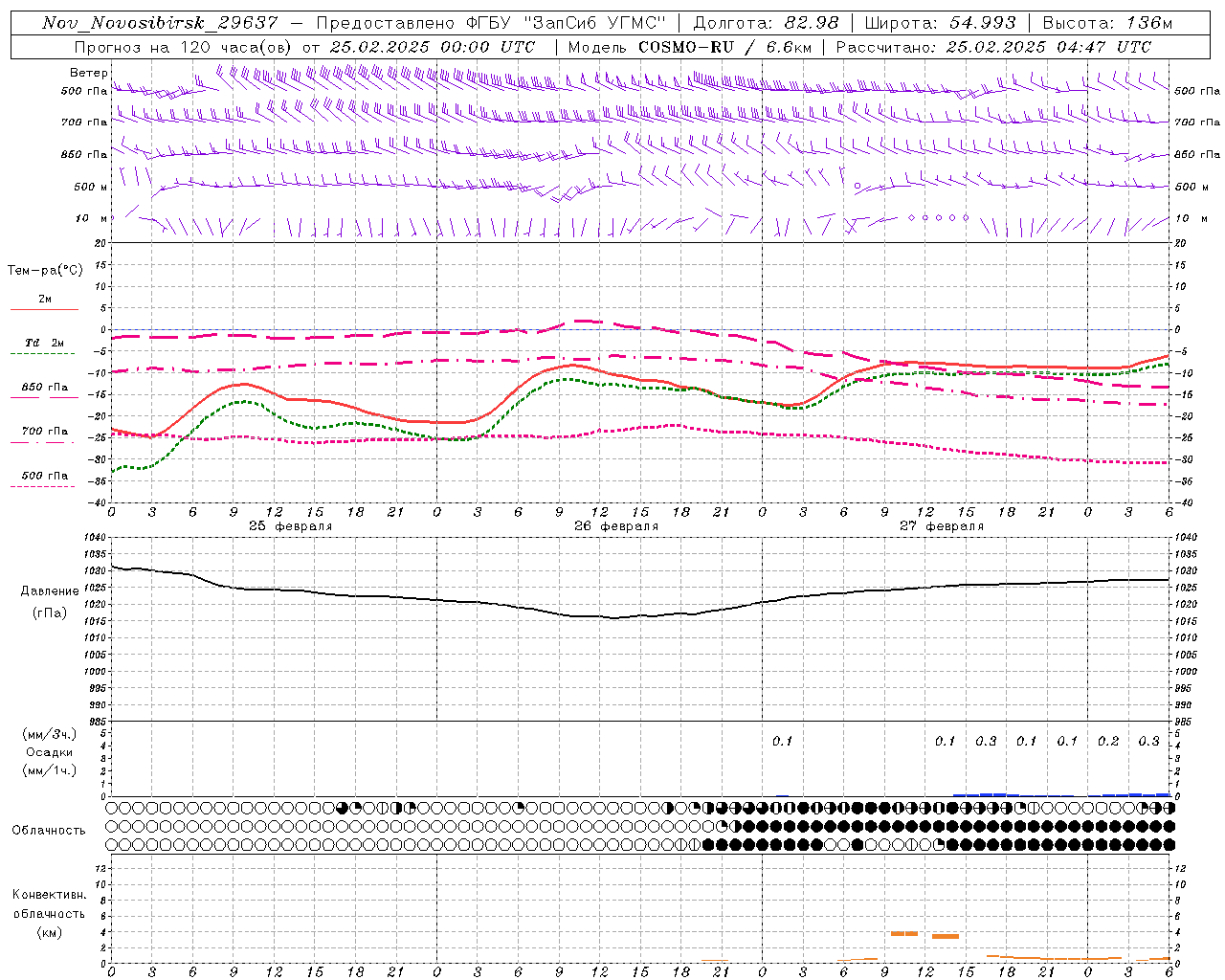Click the solid red 2м legend line
The height and width of the screenshot is (980, 1225).
pyautogui.click(x=45, y=309)
